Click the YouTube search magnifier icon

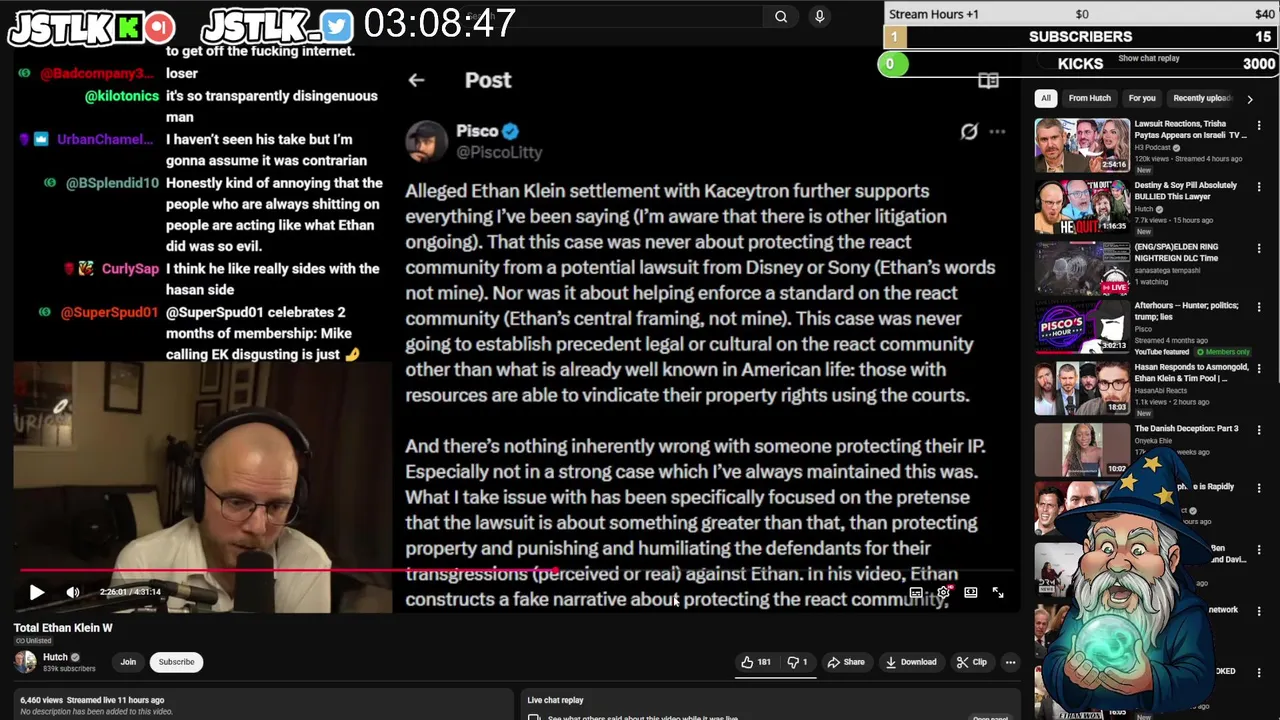781,16
